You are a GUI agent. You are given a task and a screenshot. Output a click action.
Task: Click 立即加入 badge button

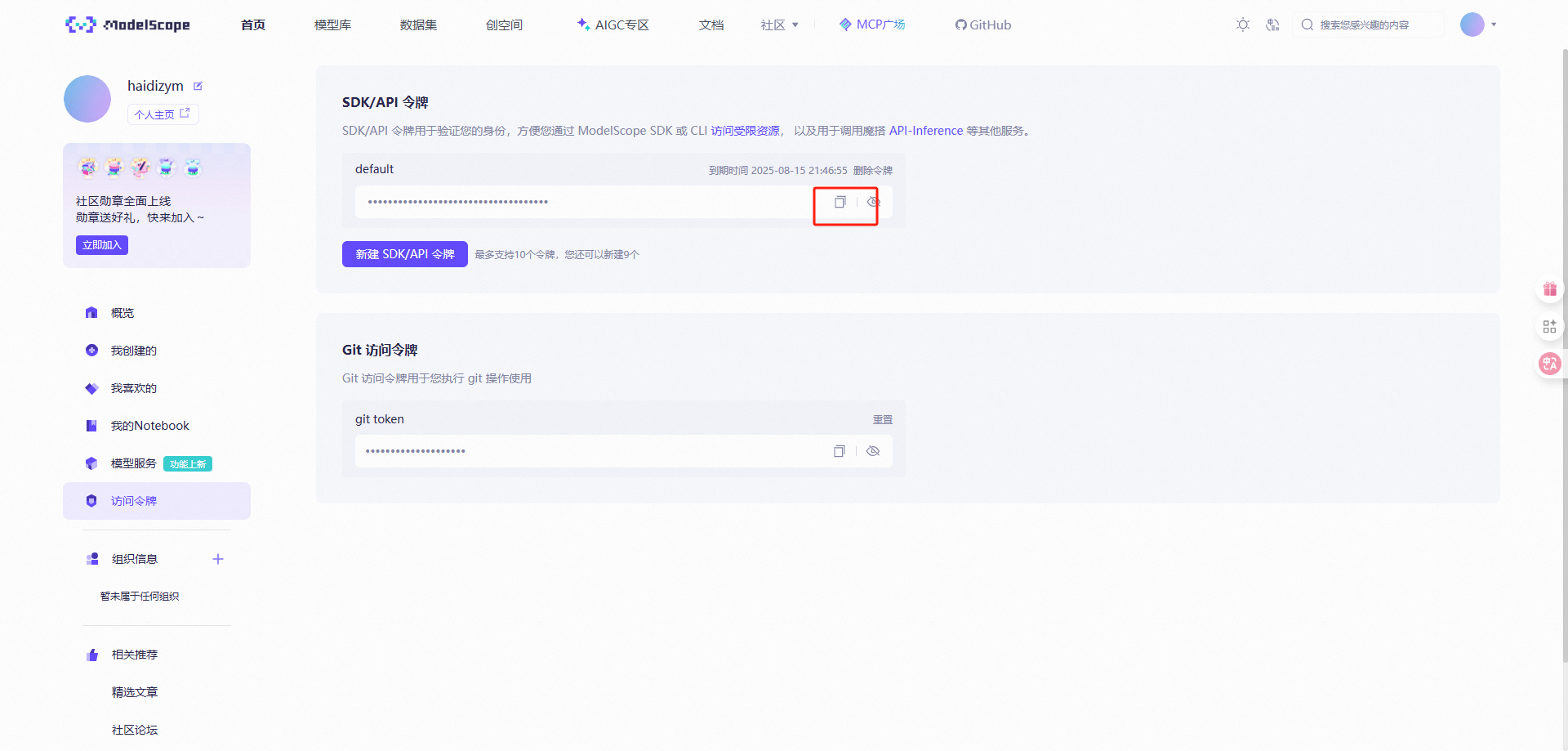pyautogui.click(x=102, y=245)
